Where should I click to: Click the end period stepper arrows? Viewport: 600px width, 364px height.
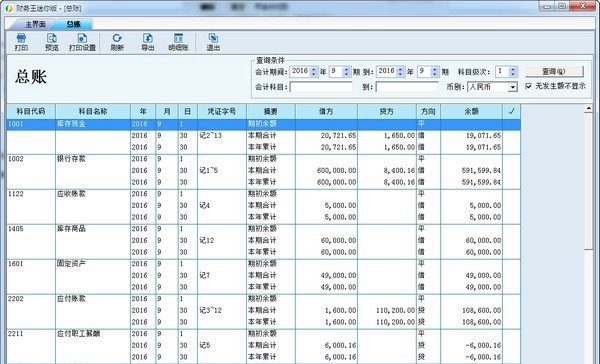pyautogui.click(x=434, y=72)
